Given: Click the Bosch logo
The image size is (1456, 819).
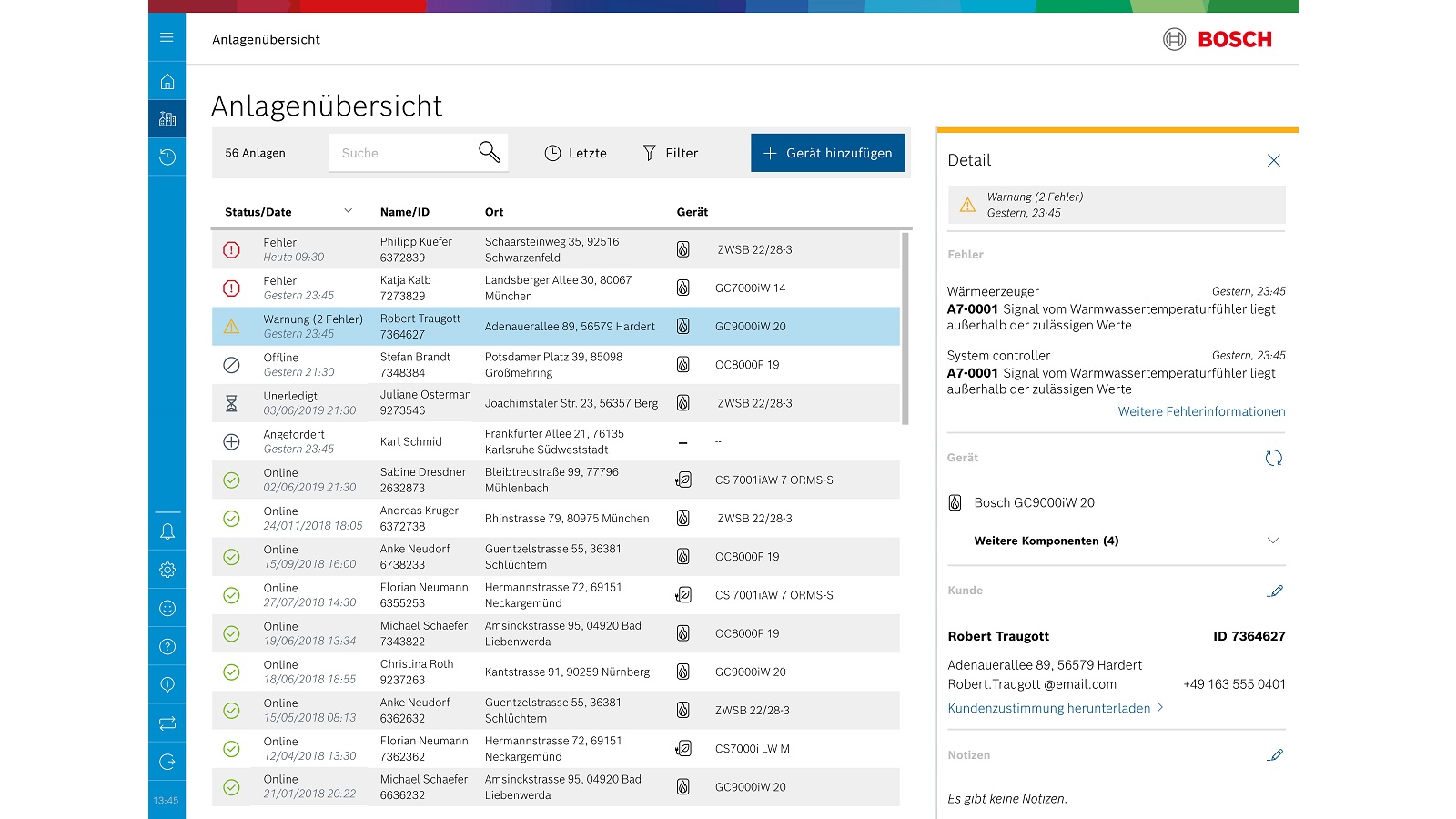Looking at the screenshot, I should pyautogui.click(x=1218, y=39).
